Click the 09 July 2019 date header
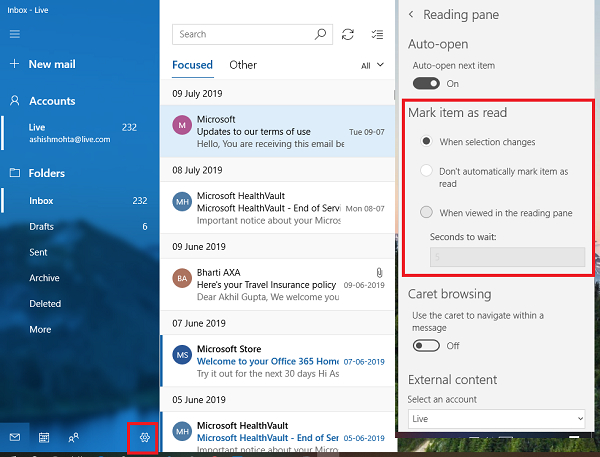 tap(197, 93)
